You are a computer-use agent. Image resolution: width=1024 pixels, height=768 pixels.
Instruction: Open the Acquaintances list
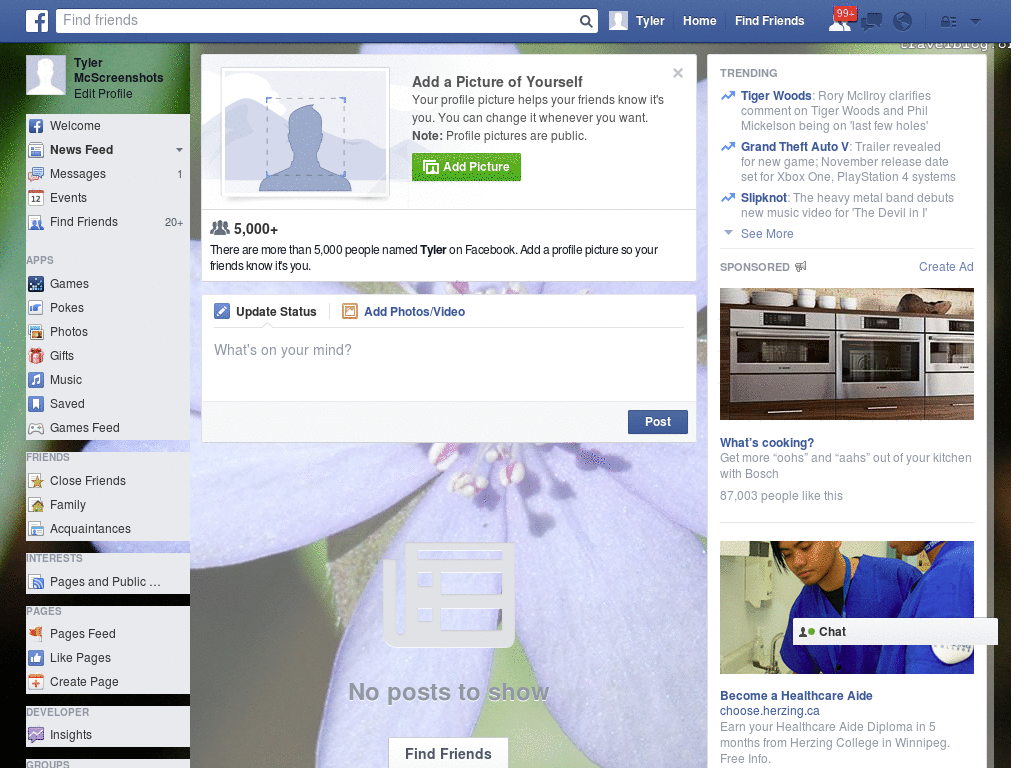(x=108, y=529)
